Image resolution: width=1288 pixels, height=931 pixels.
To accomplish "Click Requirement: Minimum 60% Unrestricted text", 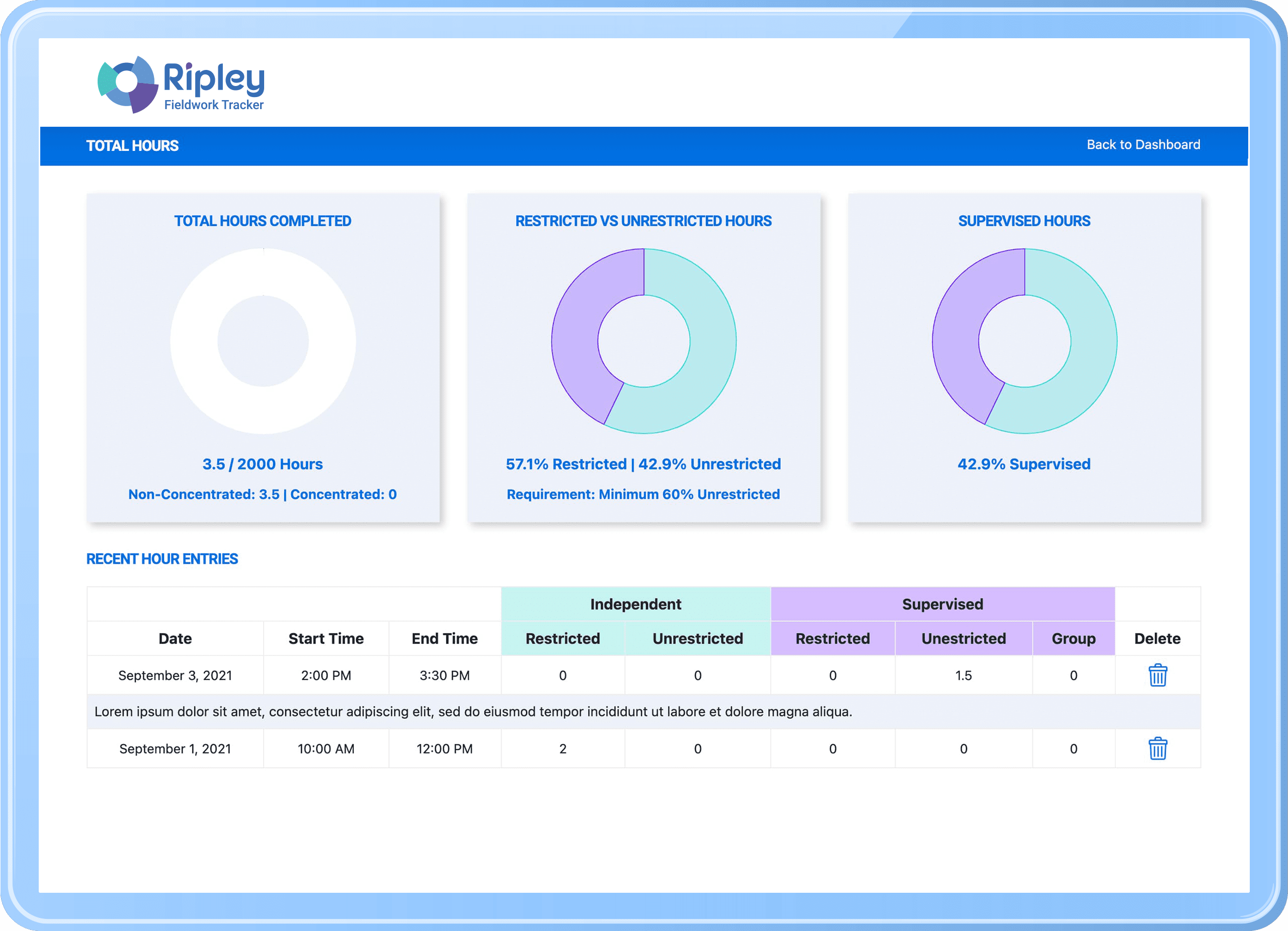I will pos(643,494).
